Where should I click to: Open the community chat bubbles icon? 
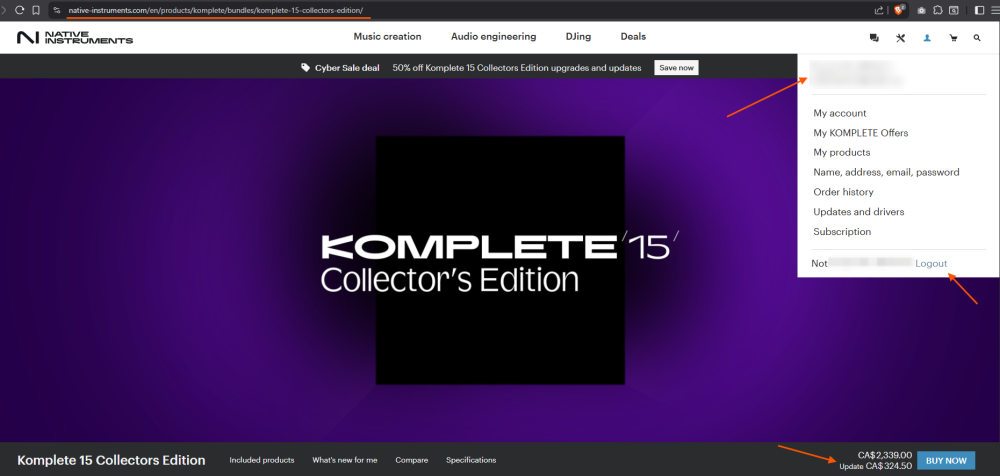874,38
